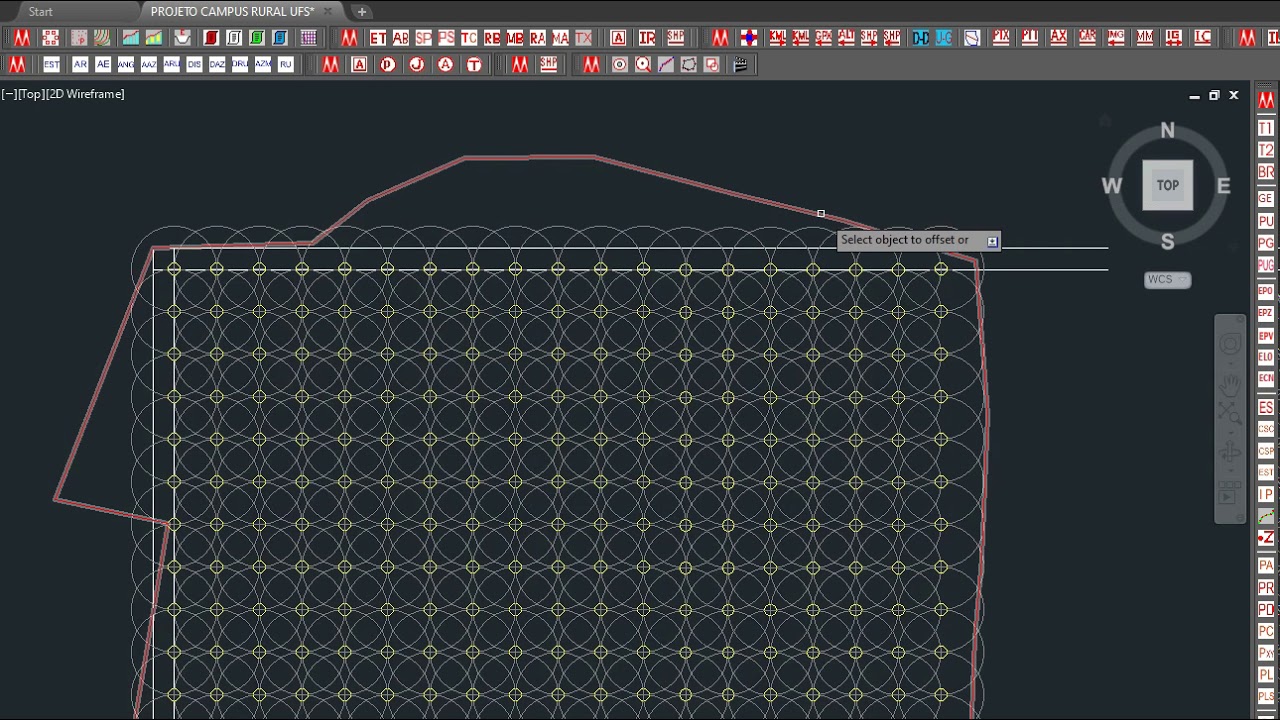
Task: Click the PA icon in right toolbar
Action: click(1266, 566)
